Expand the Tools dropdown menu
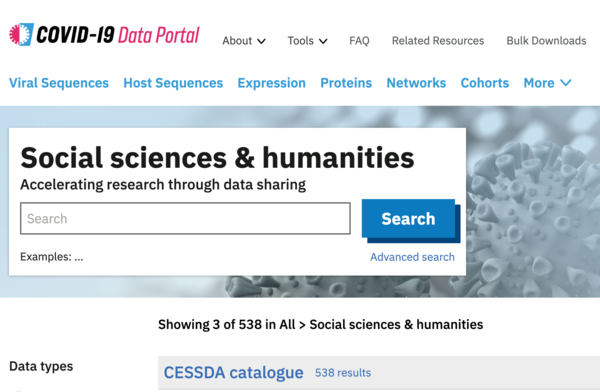Screen dimensions: 600x392 [307, 41]
